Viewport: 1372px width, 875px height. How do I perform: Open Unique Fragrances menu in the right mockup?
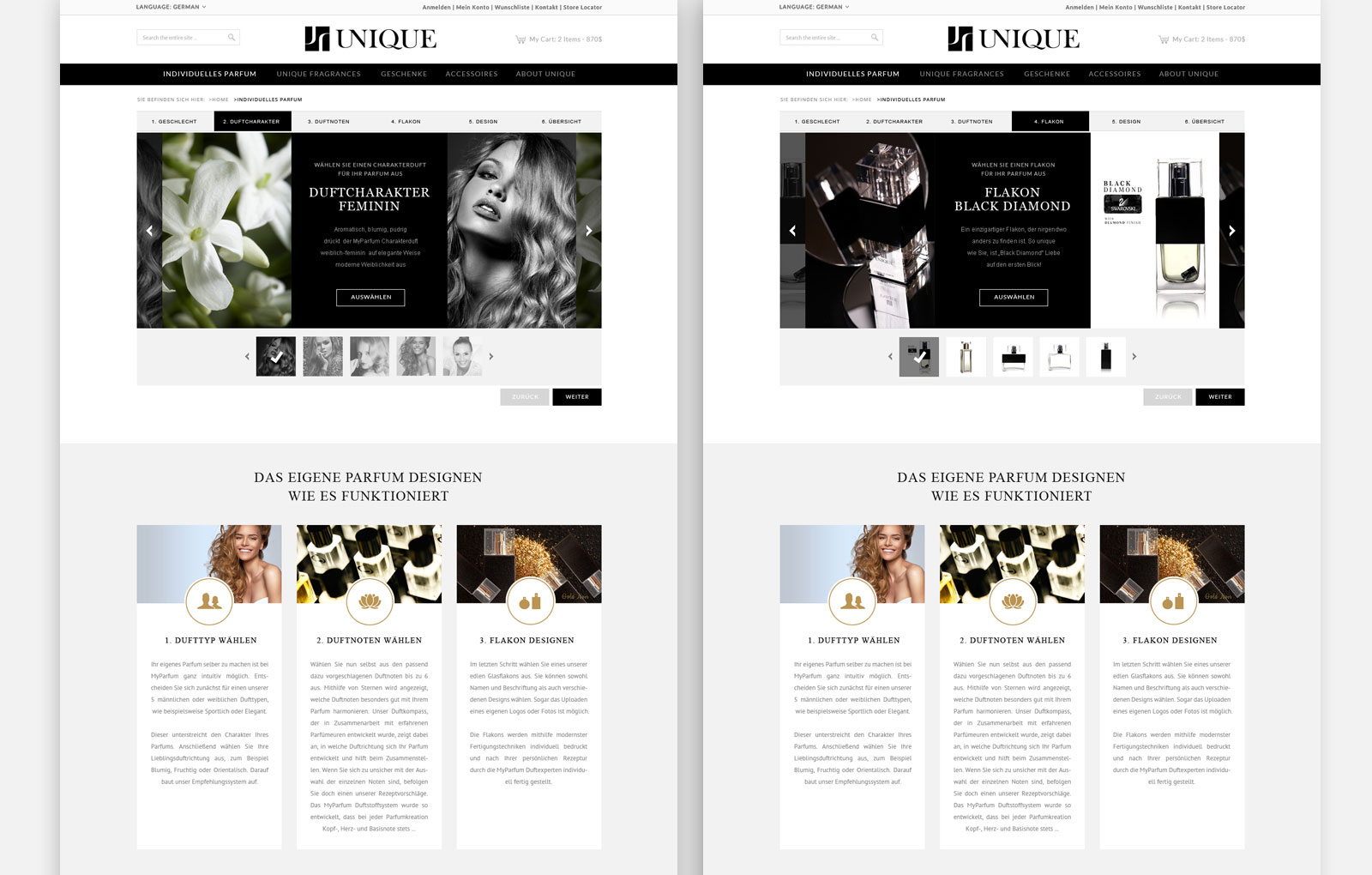961,74
